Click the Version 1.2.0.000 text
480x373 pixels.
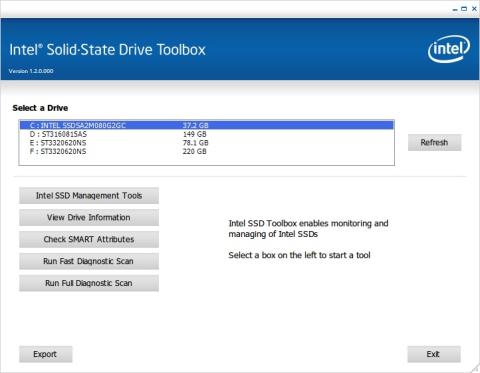coord(31,71)
